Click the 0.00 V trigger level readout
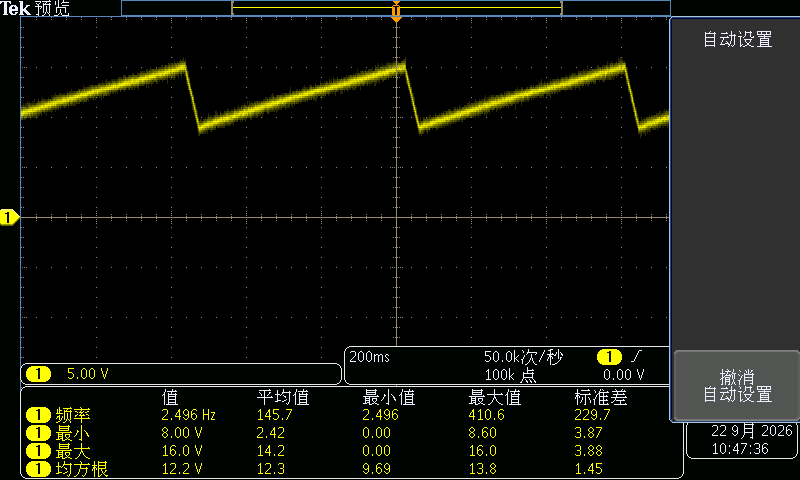 point(623,375)
